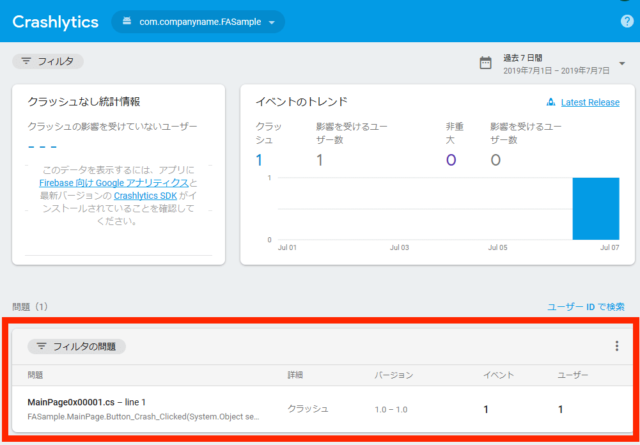The height and width of the screenshot is (445, 640).
Task: Click the calendar icon beside 過去 7 日間
Action: (485, 63)
